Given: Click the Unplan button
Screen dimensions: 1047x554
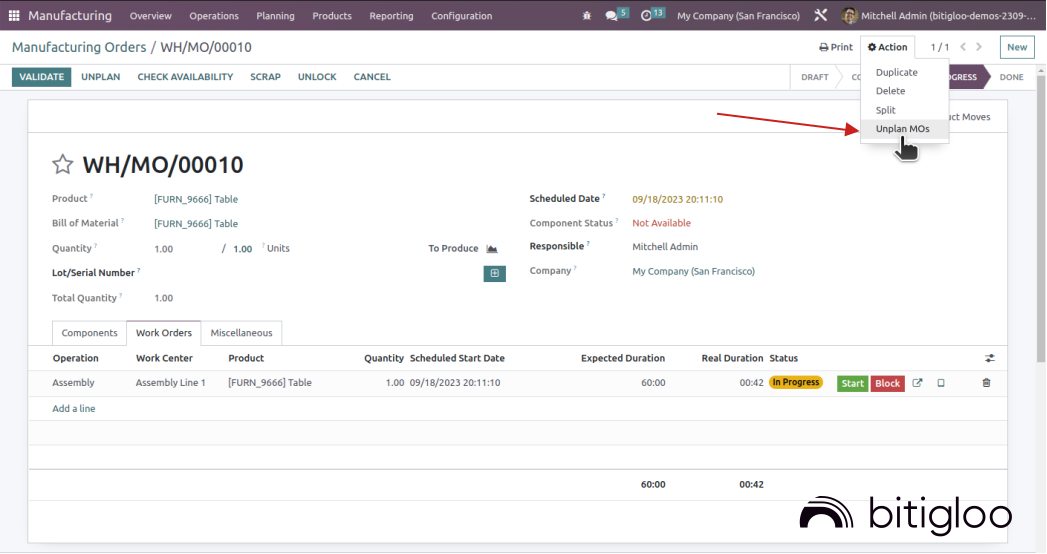Looking at the screenshot, I should click(101, 77).
